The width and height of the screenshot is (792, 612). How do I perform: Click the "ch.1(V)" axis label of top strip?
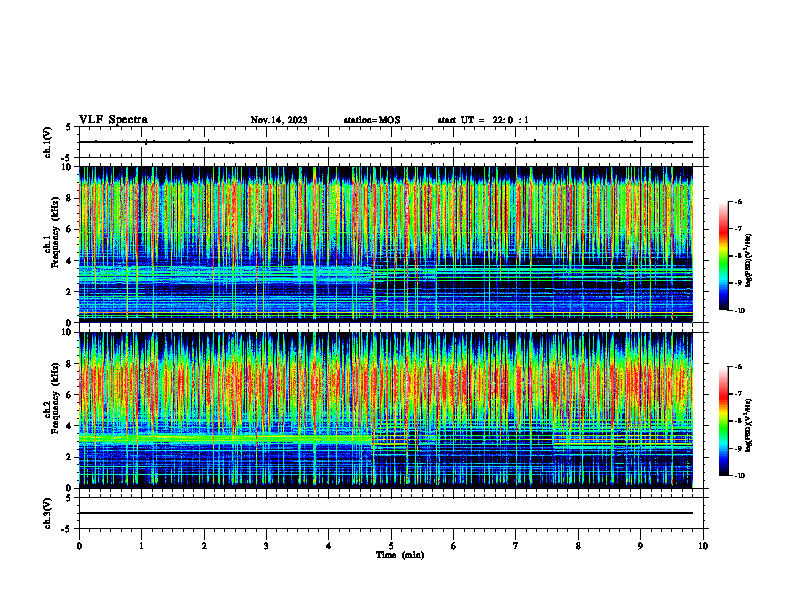click(48, 142)
